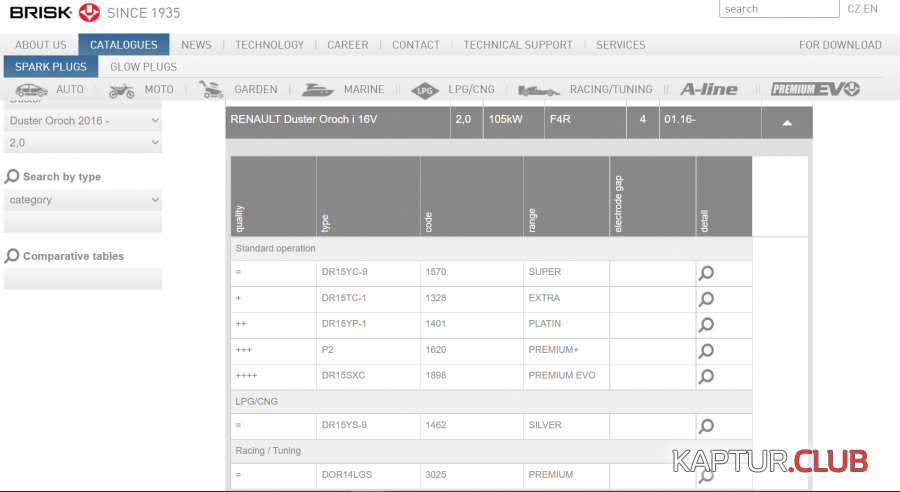
Task: Click the type column header
Action: [x=368, y=196]
